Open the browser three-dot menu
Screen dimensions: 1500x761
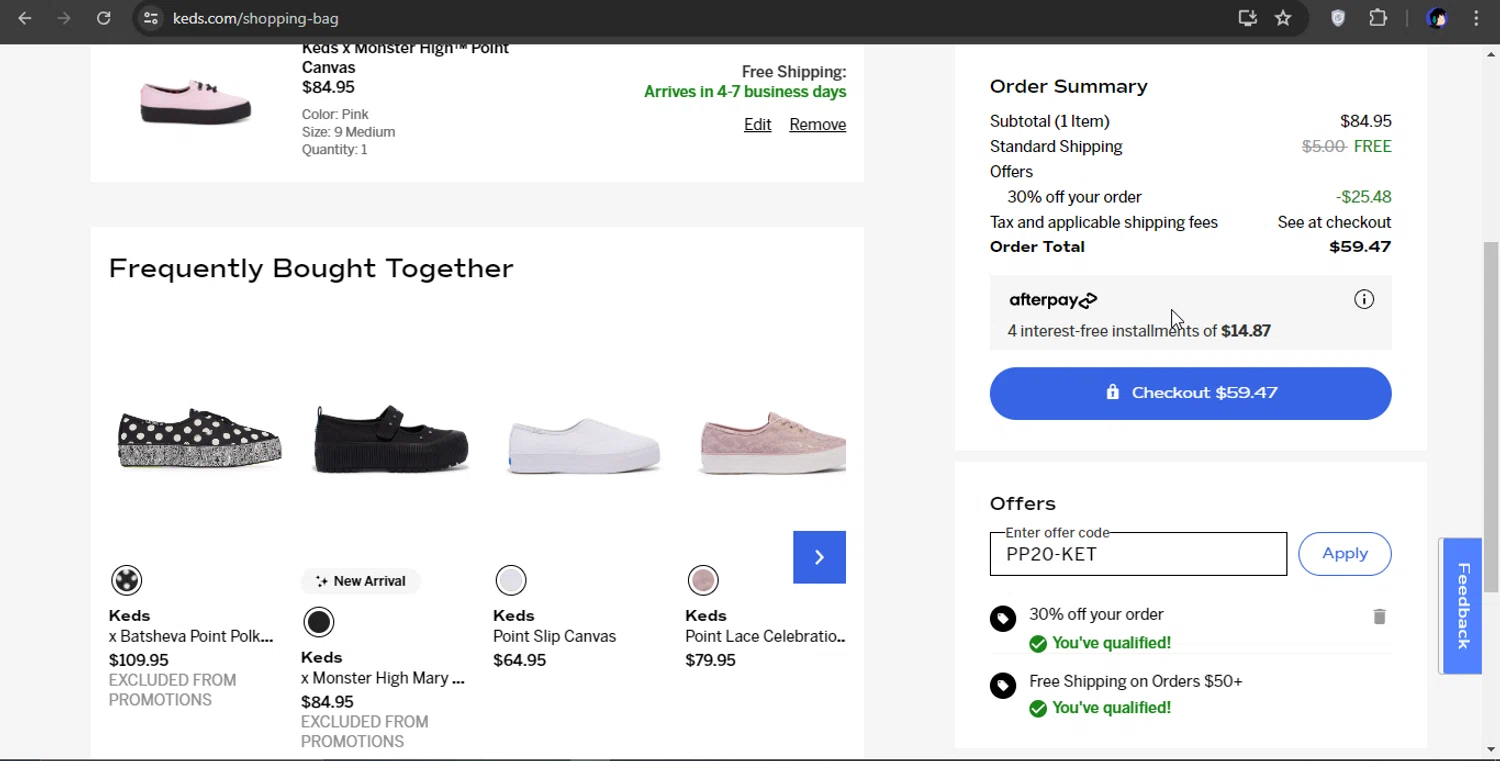pyautogui.click(x=1476, y=18)
